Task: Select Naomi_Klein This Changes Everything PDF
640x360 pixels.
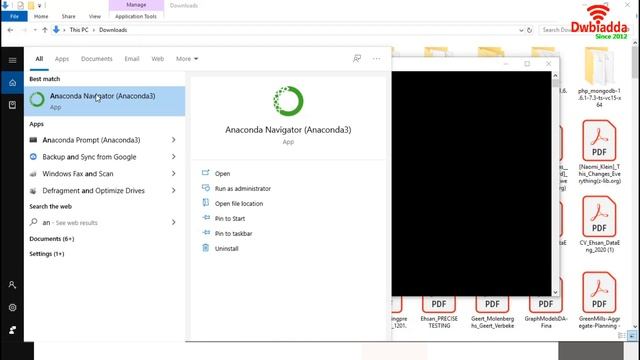Action: [x=599, y=152]
